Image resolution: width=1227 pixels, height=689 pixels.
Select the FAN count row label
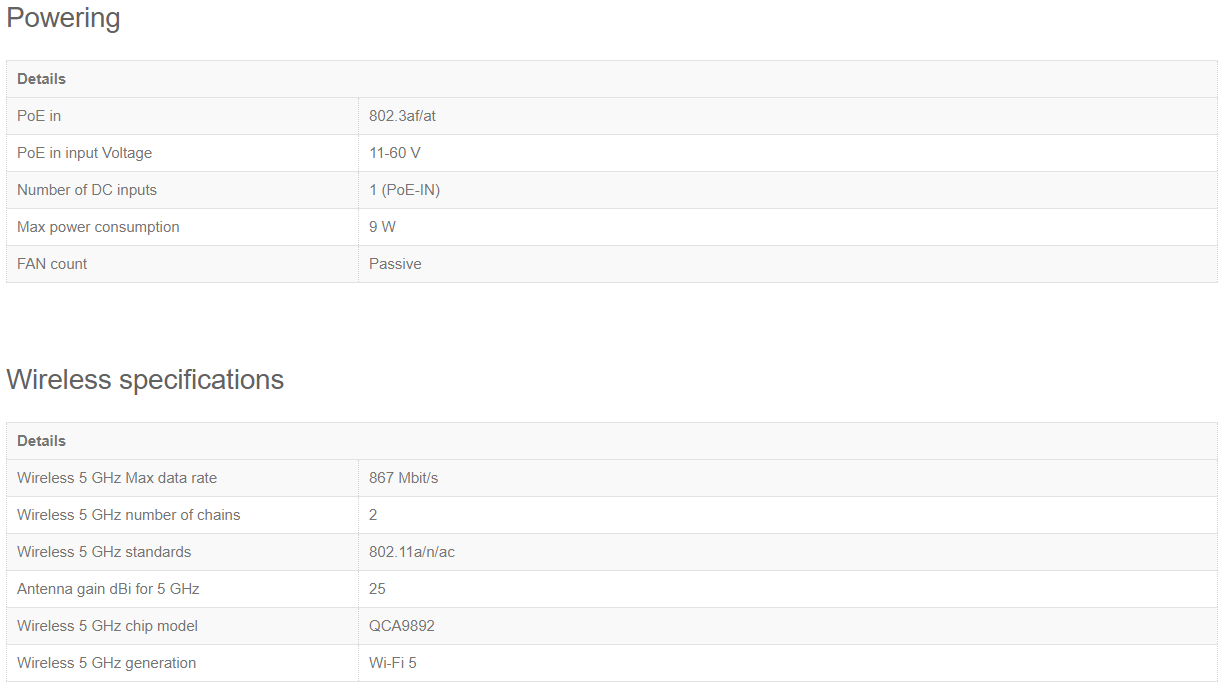(52, 264)
